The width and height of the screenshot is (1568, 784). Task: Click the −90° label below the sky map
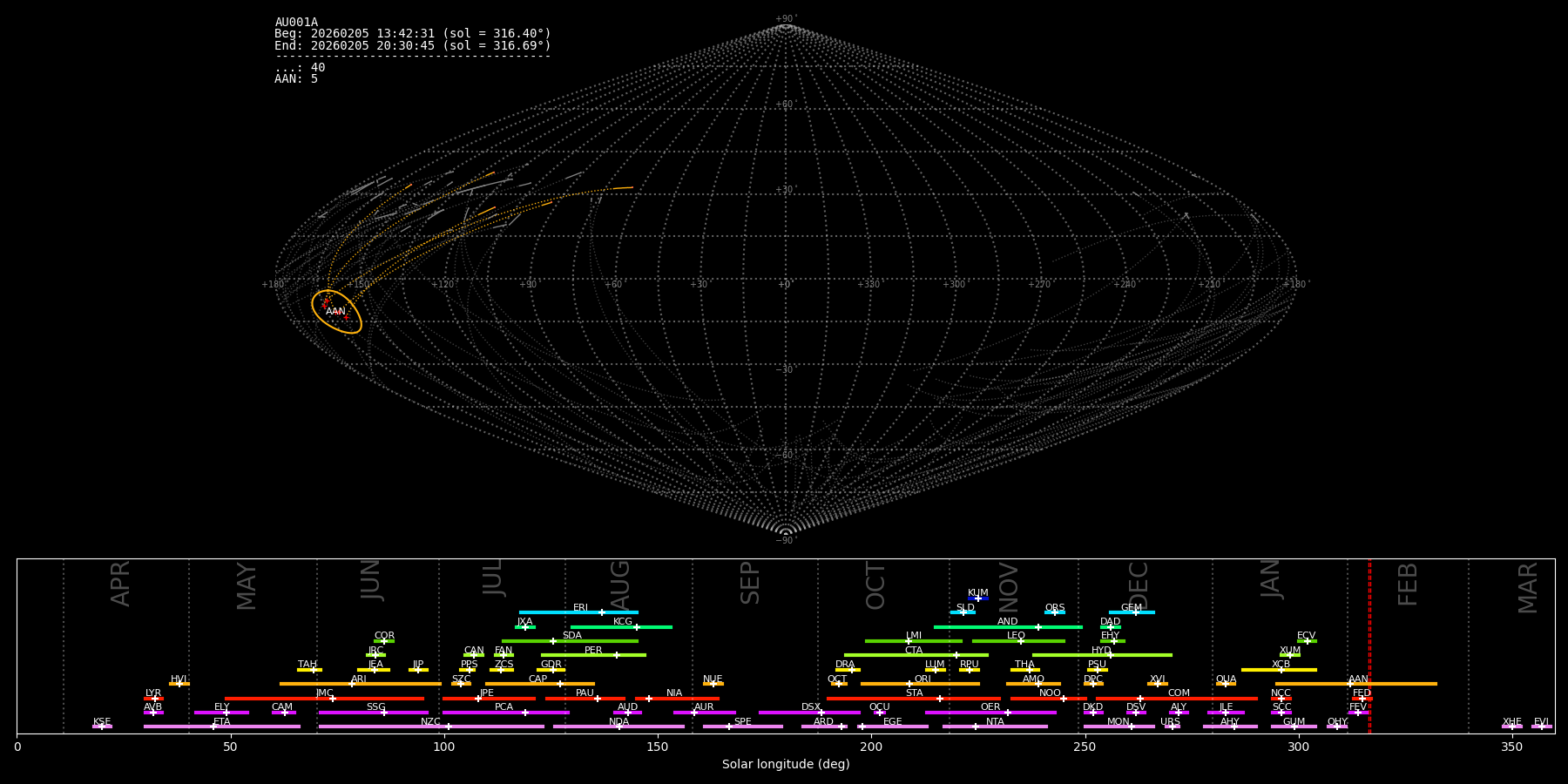pyautogui.click(x=786, y=541)
